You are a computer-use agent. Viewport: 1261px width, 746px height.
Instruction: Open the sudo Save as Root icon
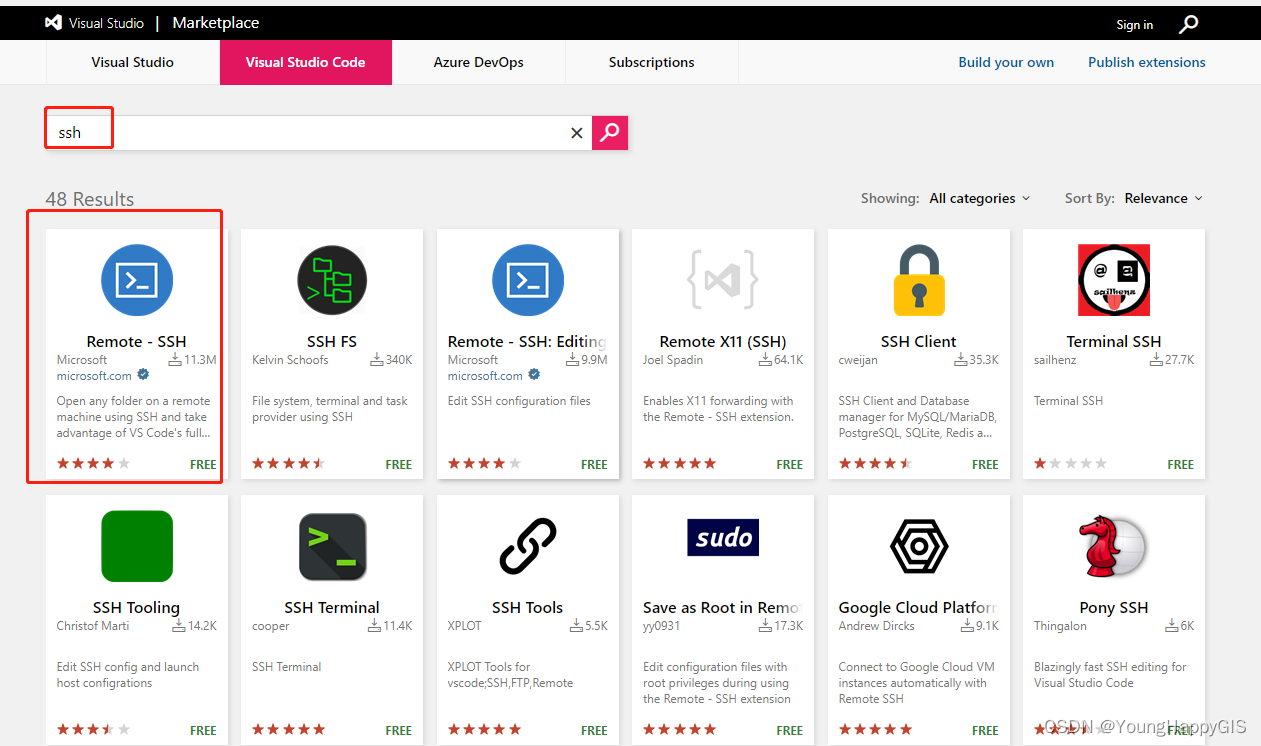coord(723,538)
